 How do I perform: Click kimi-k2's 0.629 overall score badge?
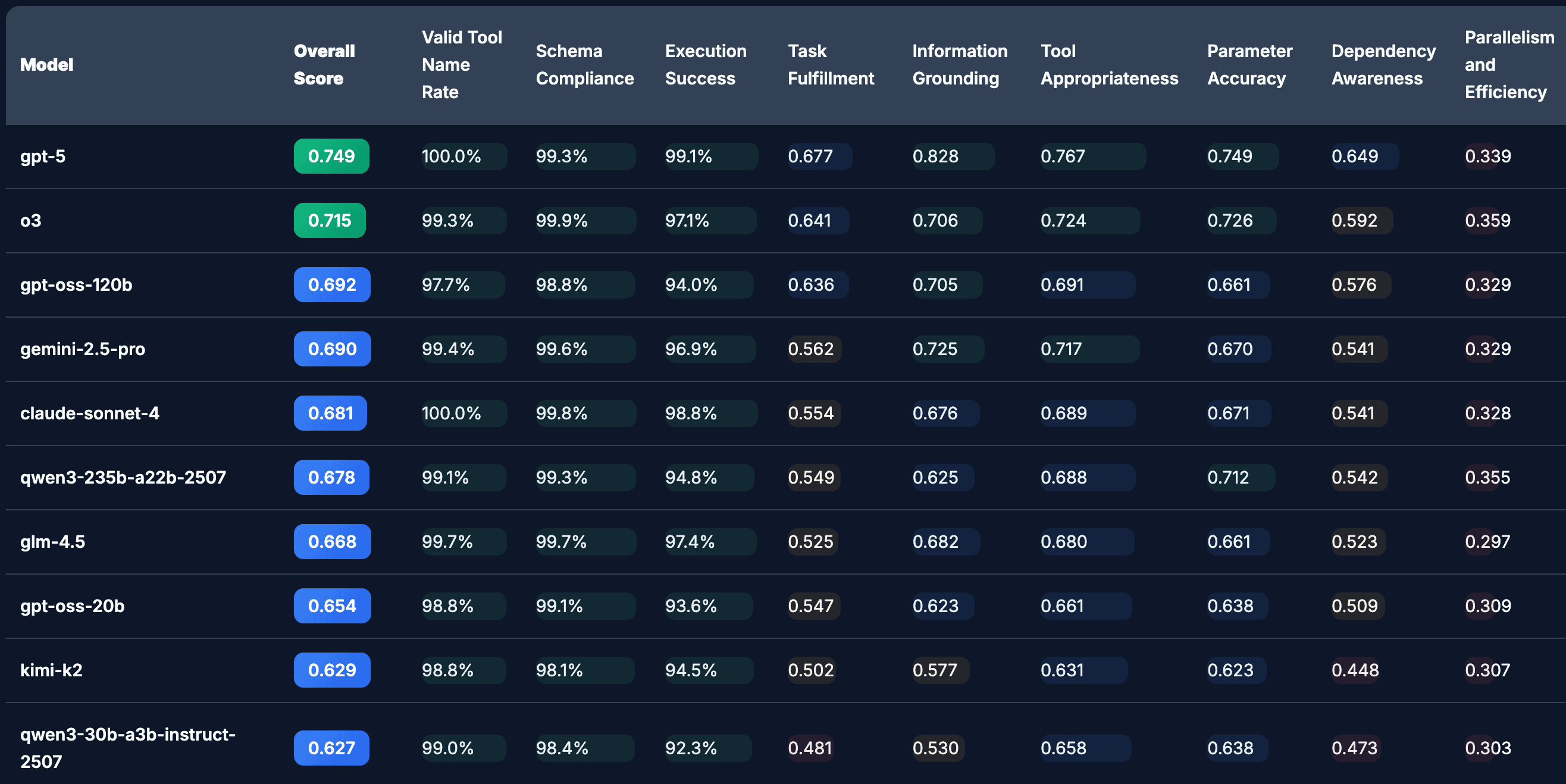point(332,670)
